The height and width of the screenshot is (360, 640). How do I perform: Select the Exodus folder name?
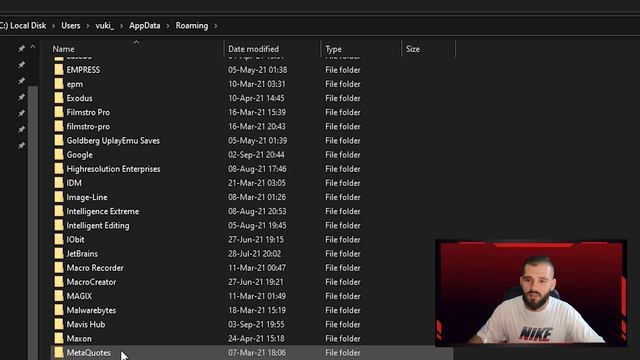point(80,98)
